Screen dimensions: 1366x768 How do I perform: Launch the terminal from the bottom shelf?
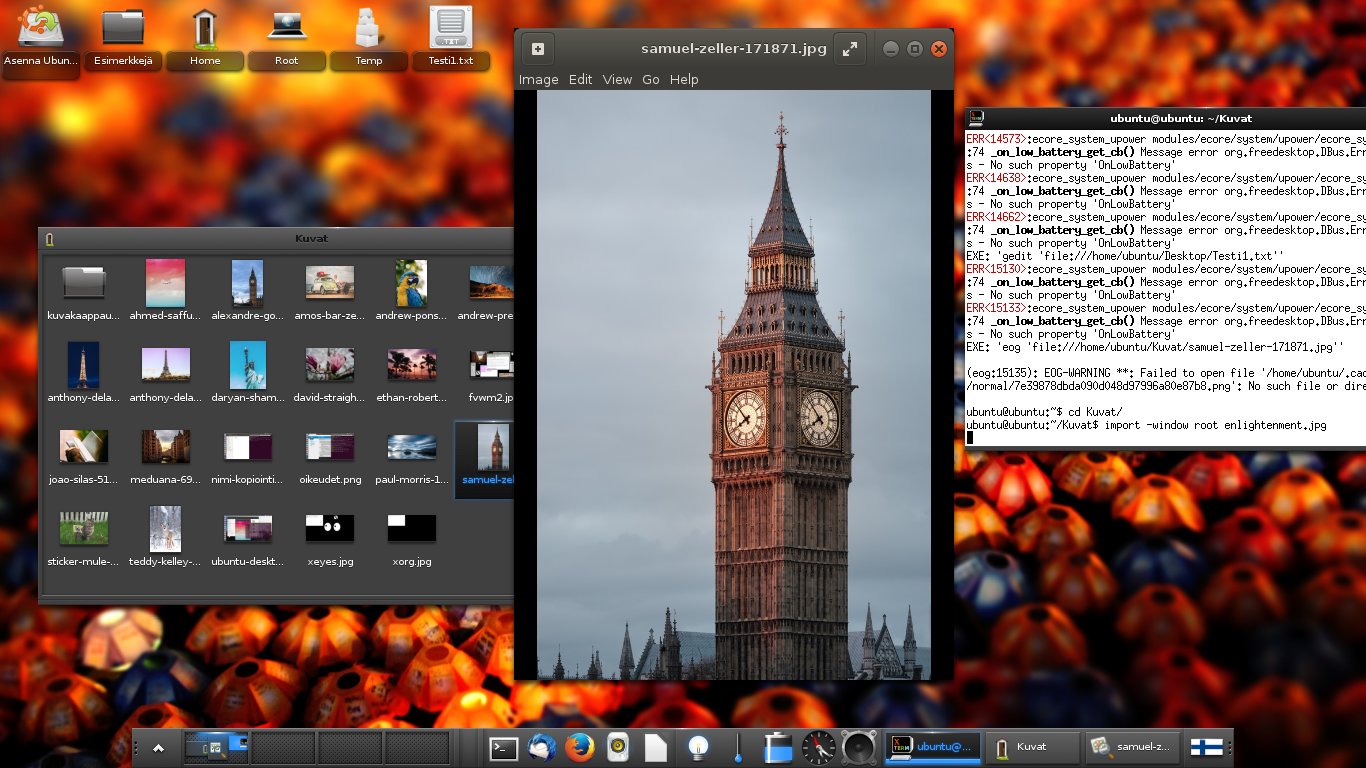coord(503,748)
